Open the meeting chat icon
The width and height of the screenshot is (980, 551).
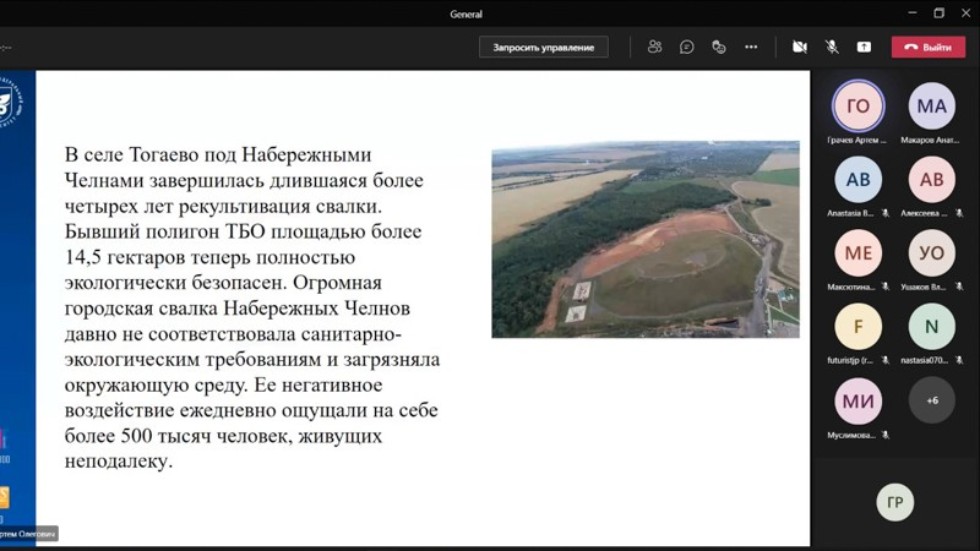click(687, 46)
